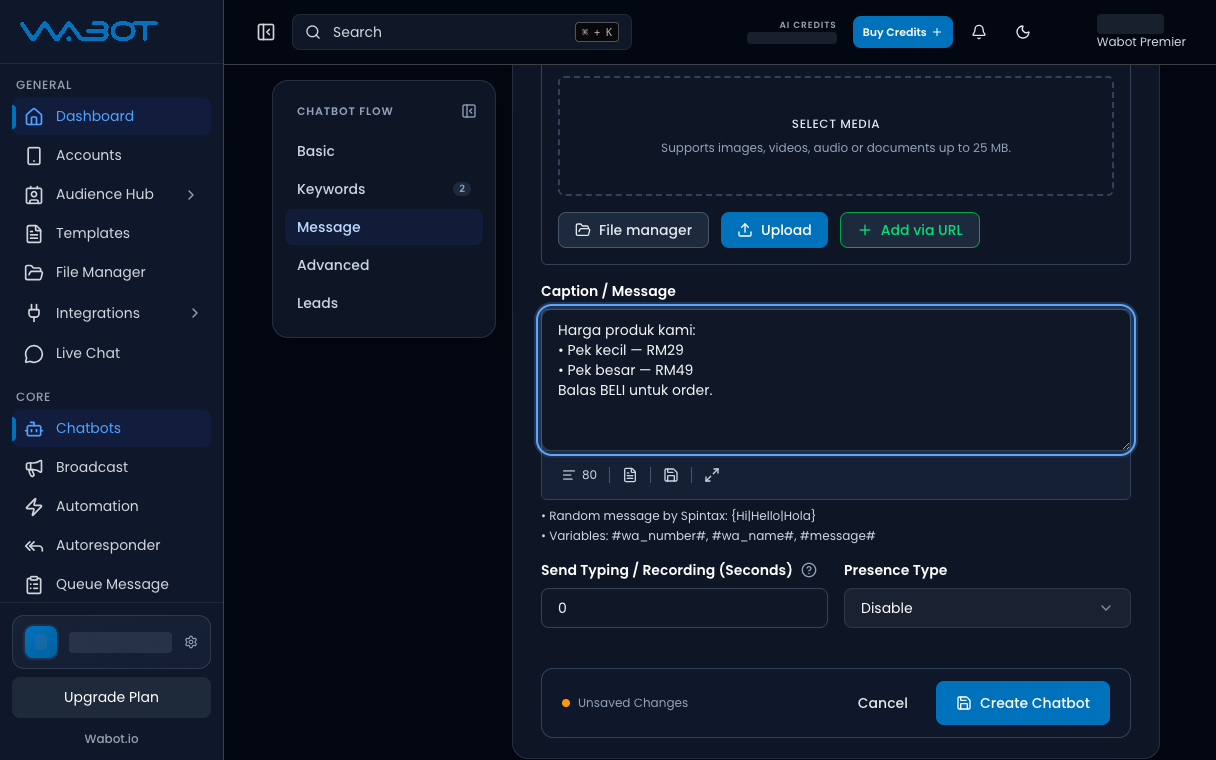Expand the caption editor to fullscreen
The height and width of the screenshot is (760, 1216).
[x=712, y=475]
